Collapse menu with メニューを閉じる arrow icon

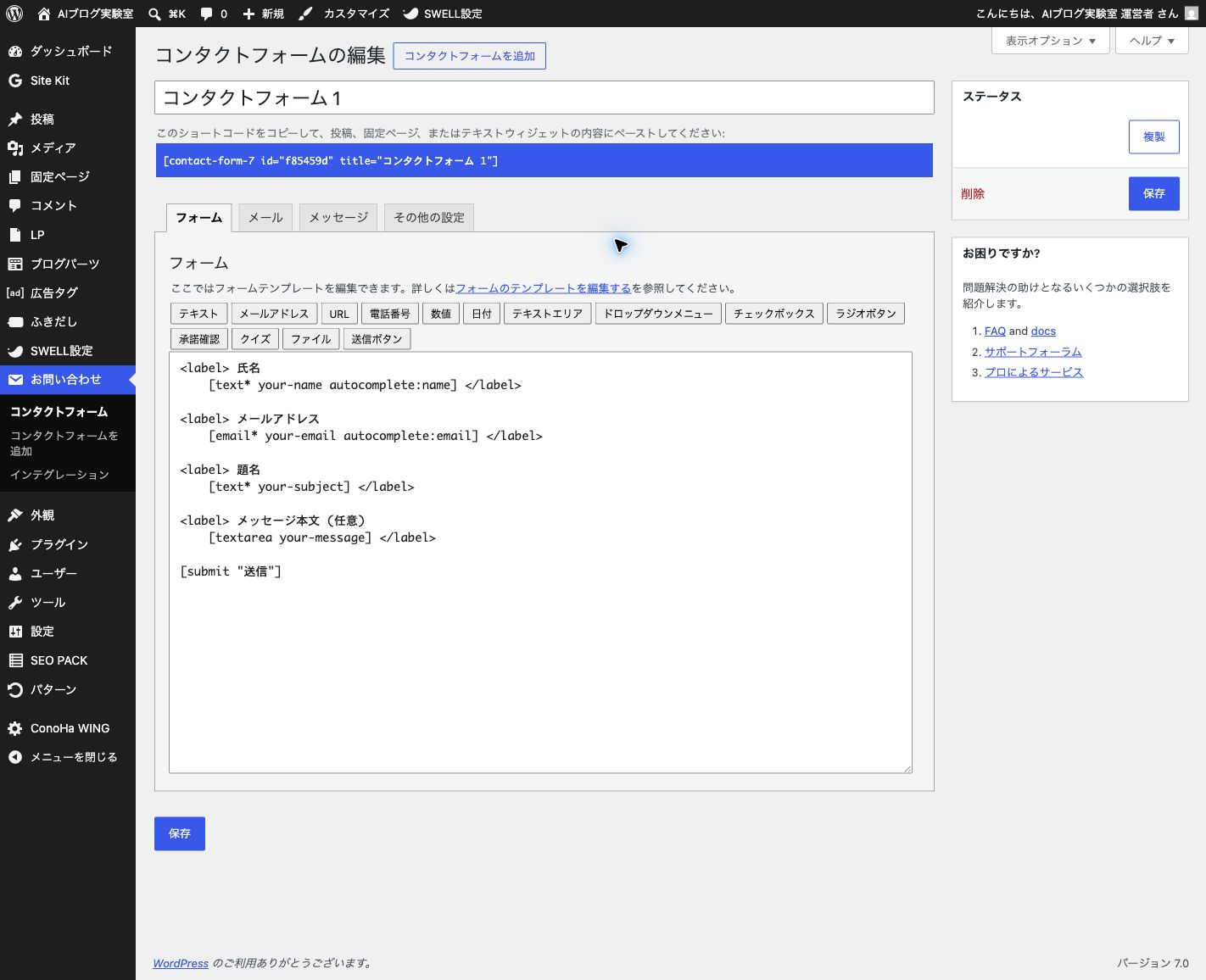[15, 757]
